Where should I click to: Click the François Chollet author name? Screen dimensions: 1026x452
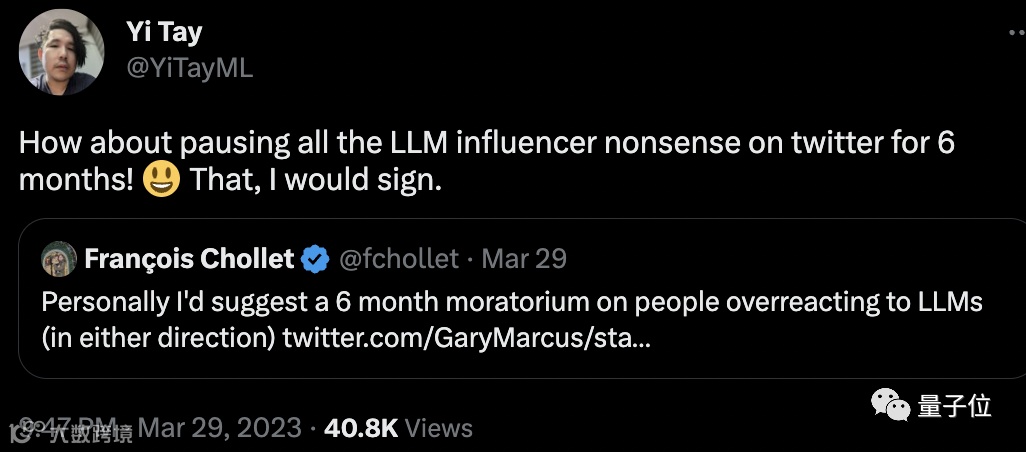point(189,260)
